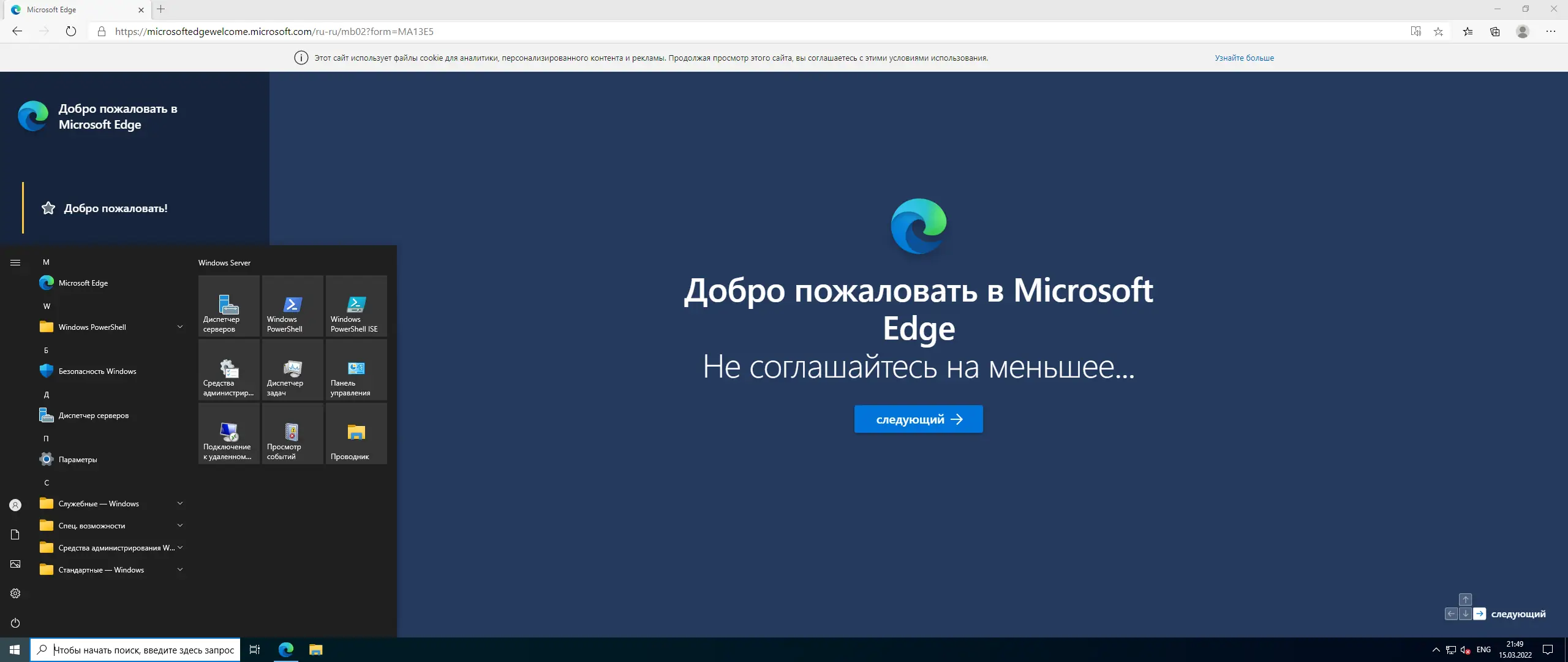Open the Collections icon in Edge toolbar
The height and width of the screenshot is (662, 1568).
[x=1495, y=31]
